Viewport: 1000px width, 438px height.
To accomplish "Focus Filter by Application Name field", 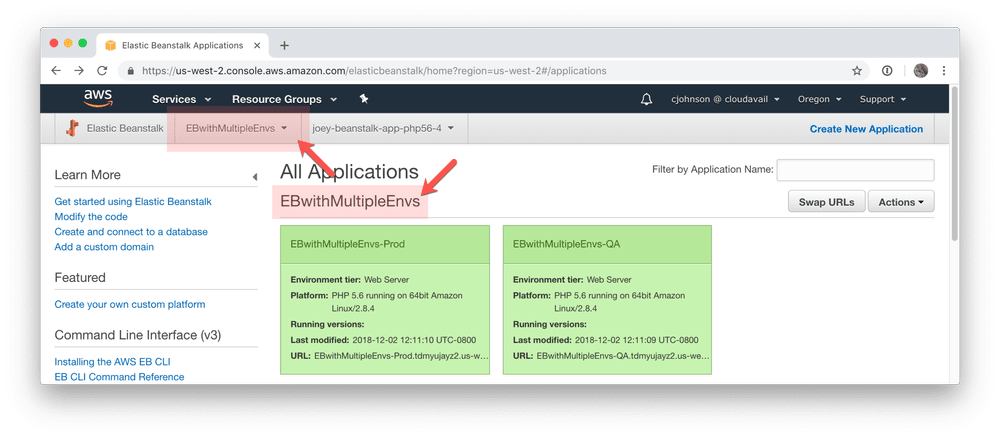I will 855,170.
